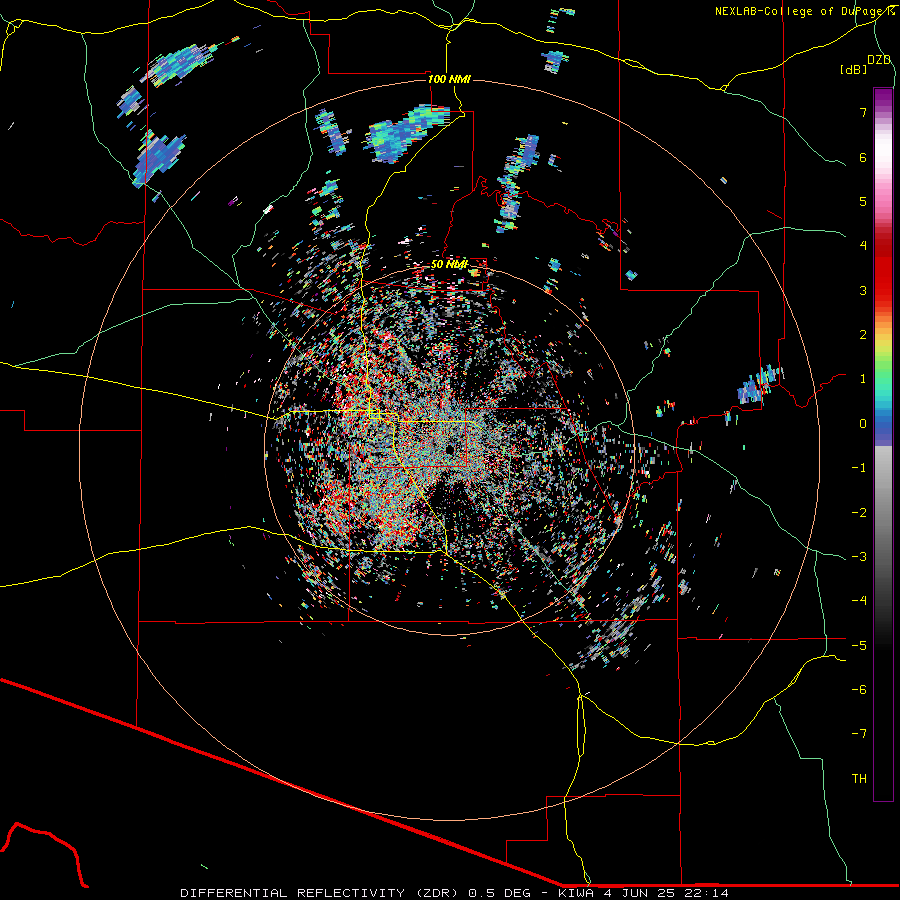Image resolution: width=900 pixels, height=900 pixels.
Task: Click the -4 value on color scale
Action: 859,601
